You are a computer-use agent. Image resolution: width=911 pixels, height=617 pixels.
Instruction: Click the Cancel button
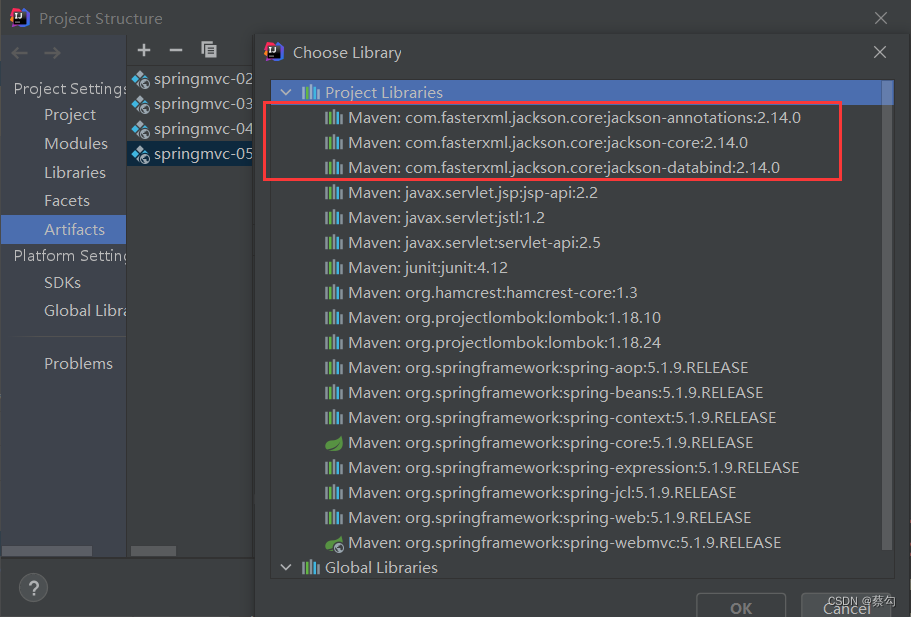[x=846, y=607]
